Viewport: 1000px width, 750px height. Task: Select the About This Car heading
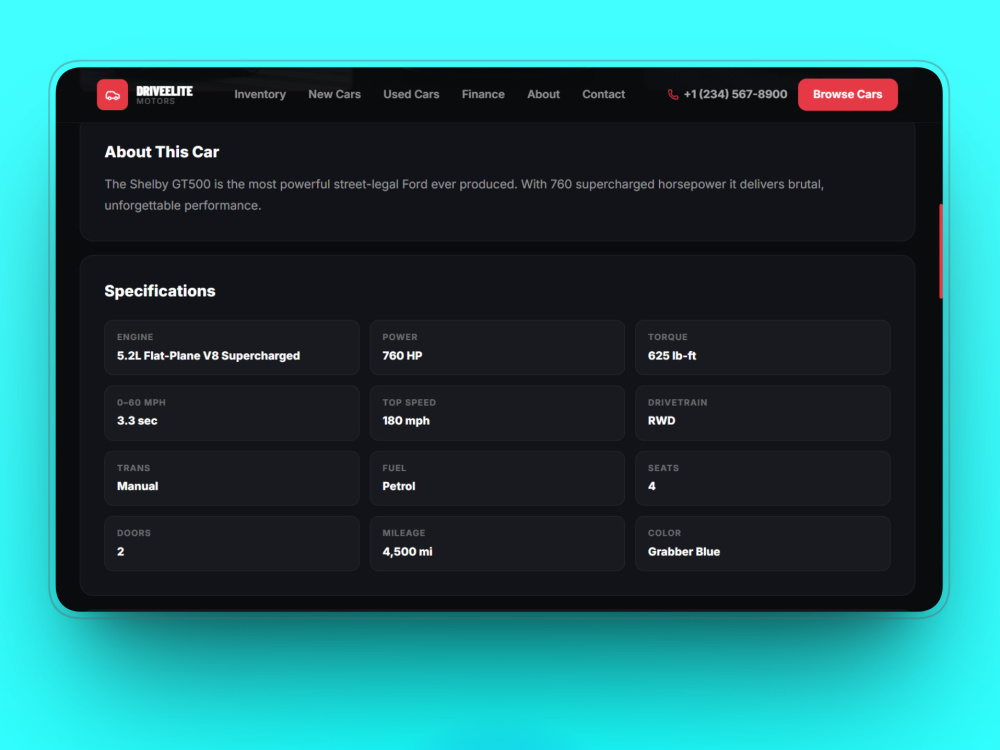[162, 152]
